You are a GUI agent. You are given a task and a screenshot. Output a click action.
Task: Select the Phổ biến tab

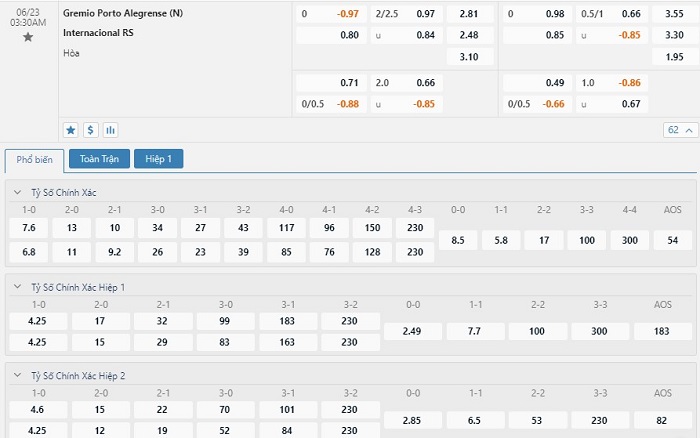click(34, 159)
